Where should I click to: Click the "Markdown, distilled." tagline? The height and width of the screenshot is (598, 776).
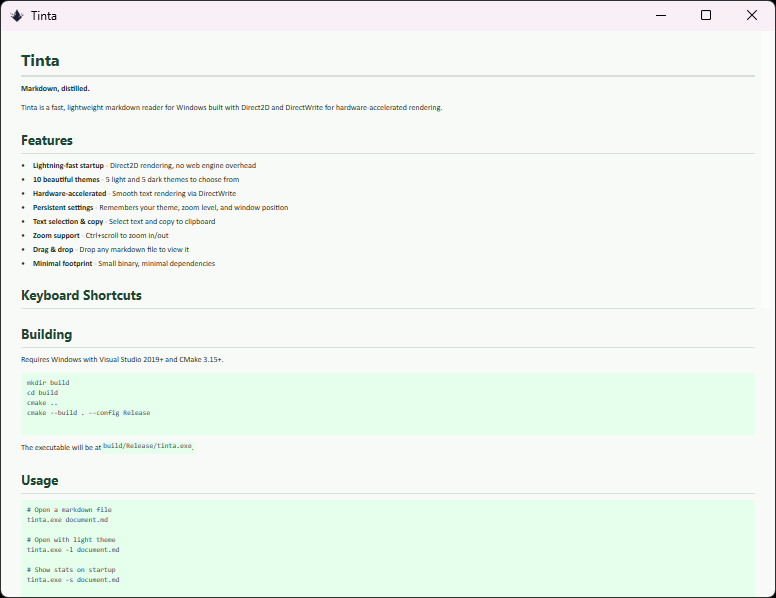coord(55,88)
